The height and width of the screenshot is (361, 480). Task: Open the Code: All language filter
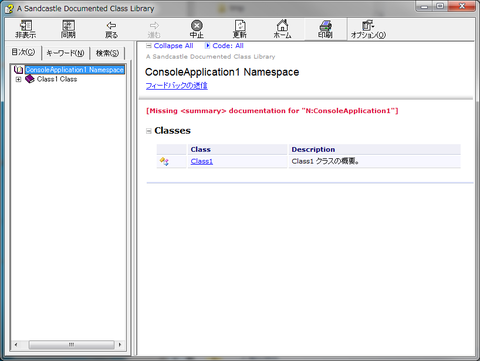[x=224, y=46]
